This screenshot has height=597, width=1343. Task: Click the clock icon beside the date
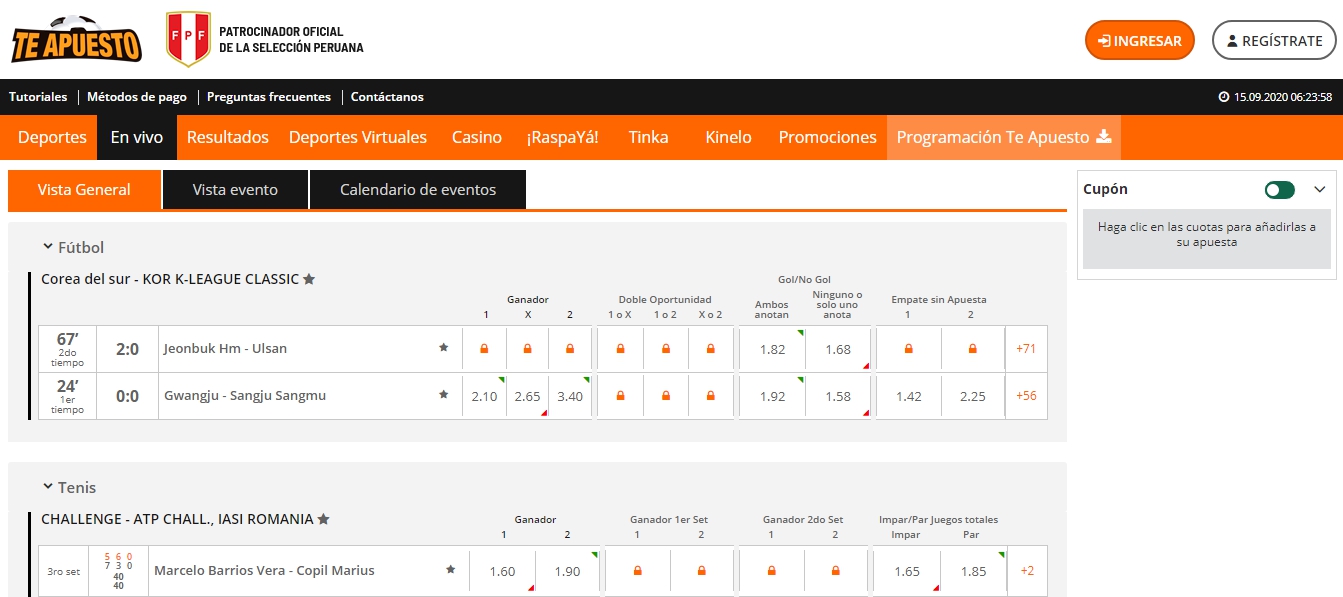[x=1224, y=97]
